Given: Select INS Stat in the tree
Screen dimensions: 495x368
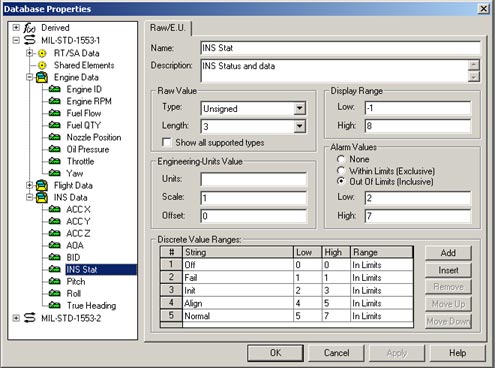Looking at the screenshot, I should (x=101, y=269).
